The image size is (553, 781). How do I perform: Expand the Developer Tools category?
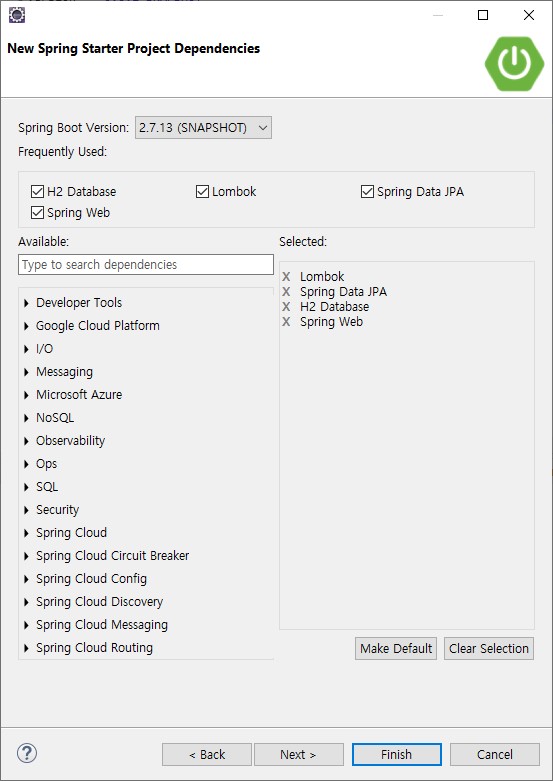[x=26, y=303]
